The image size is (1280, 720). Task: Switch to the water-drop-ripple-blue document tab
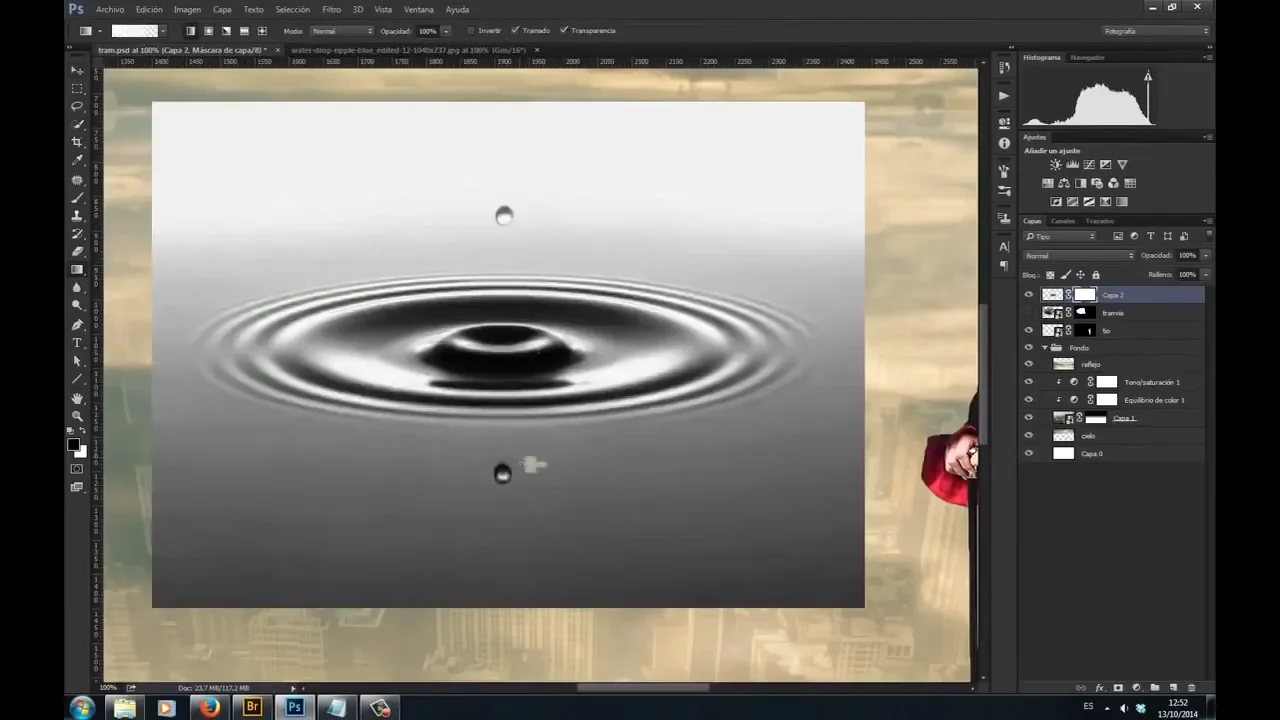point(409,50)
